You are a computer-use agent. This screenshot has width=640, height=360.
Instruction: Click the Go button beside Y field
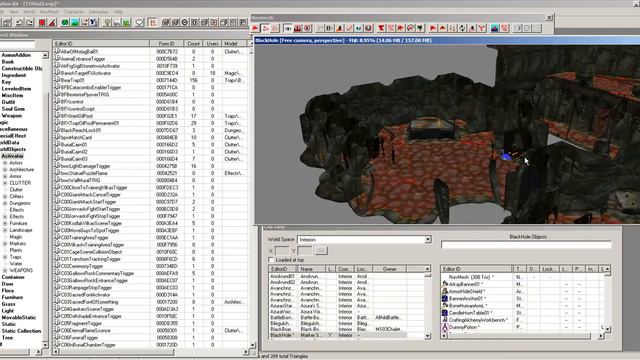pos(321,250)
